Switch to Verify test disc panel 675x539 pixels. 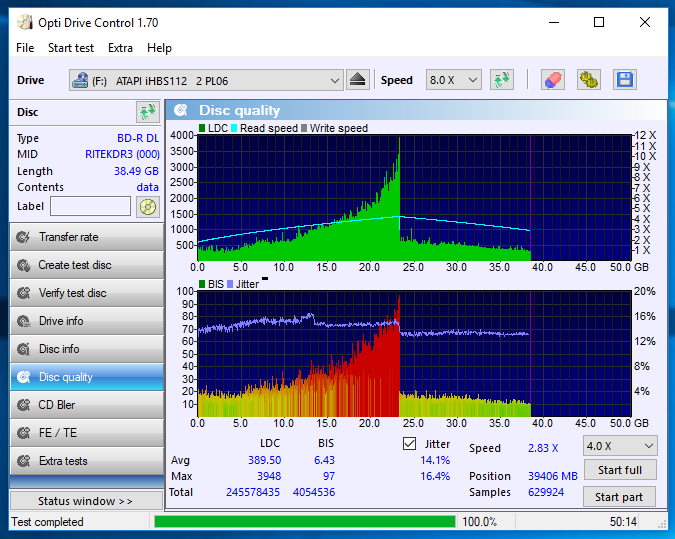coord(87,293)
